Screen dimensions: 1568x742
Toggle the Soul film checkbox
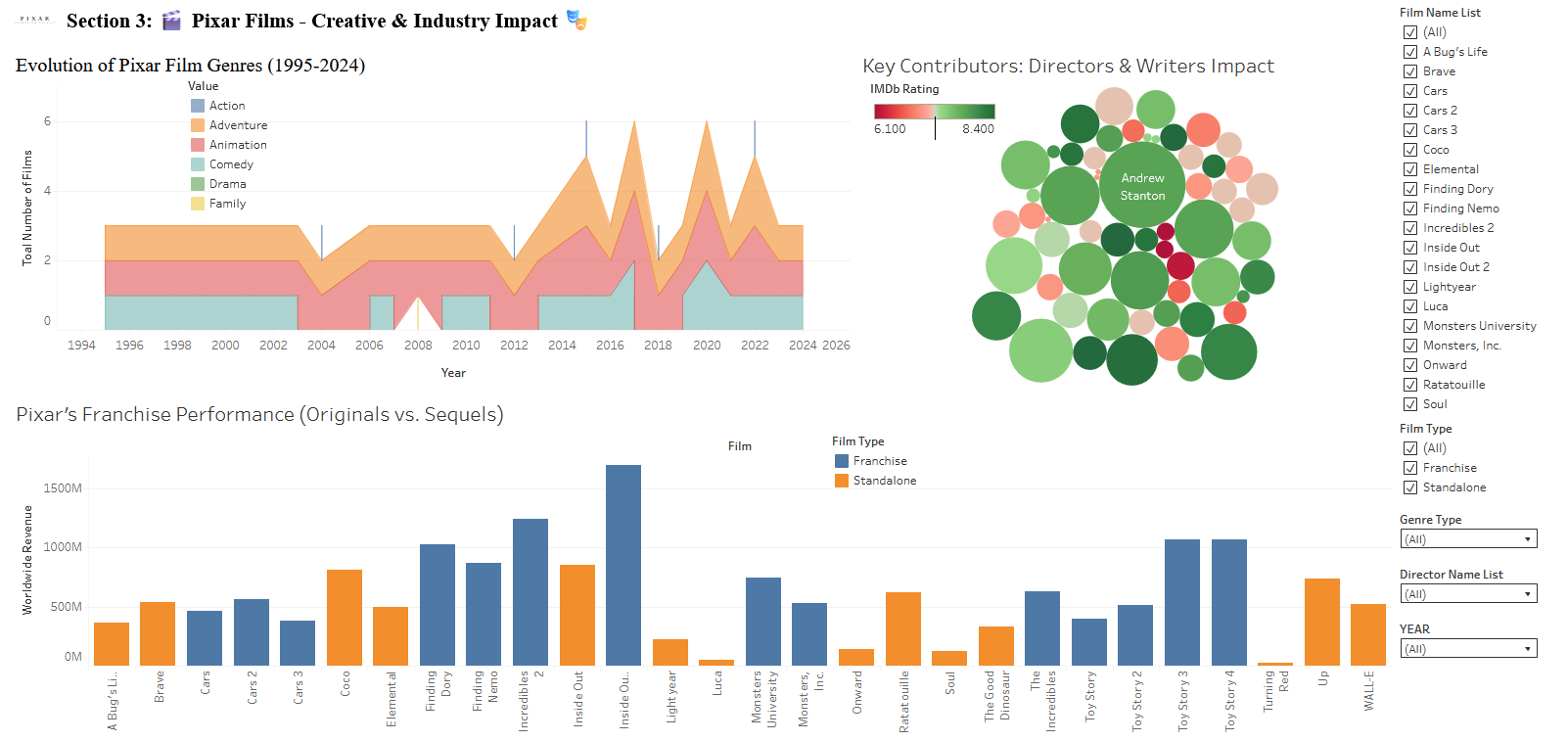click(1410, 404)
